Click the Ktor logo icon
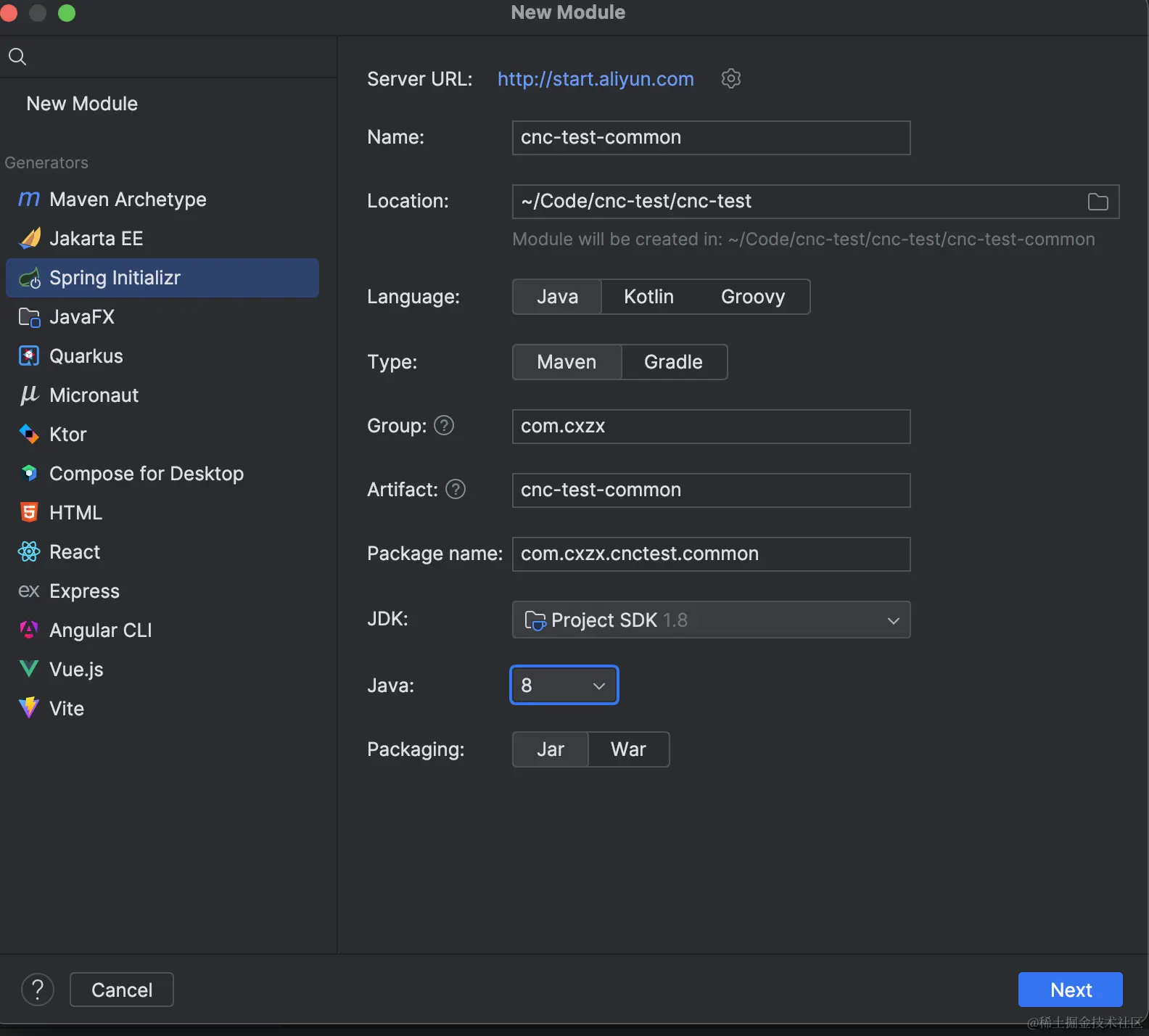Viewport: 1149px width, 1036px height. (x=29, y=434)
